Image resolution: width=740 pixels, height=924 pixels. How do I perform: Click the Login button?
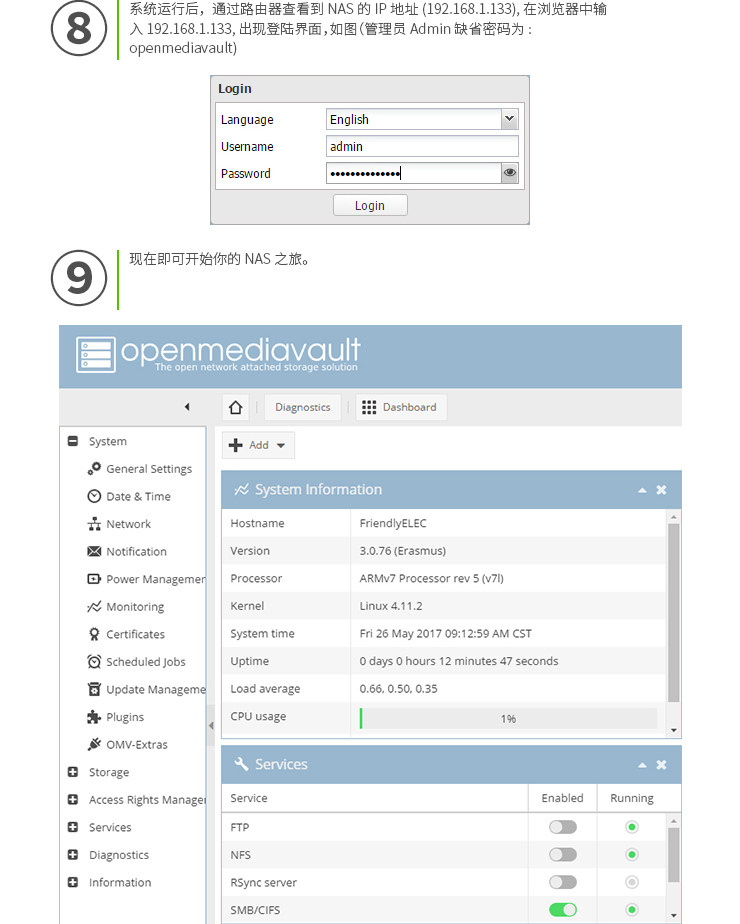click(370, 205)
